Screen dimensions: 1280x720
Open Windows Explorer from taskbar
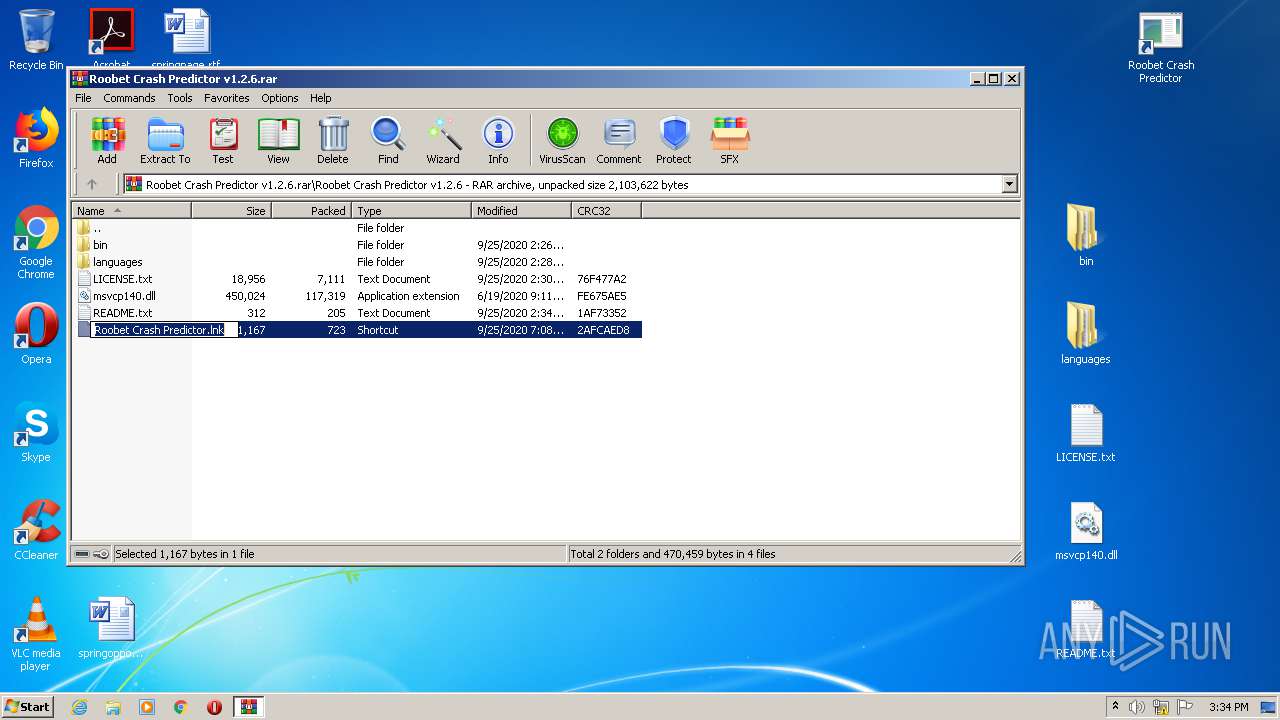pyautogui.click(x=113, y=707)
